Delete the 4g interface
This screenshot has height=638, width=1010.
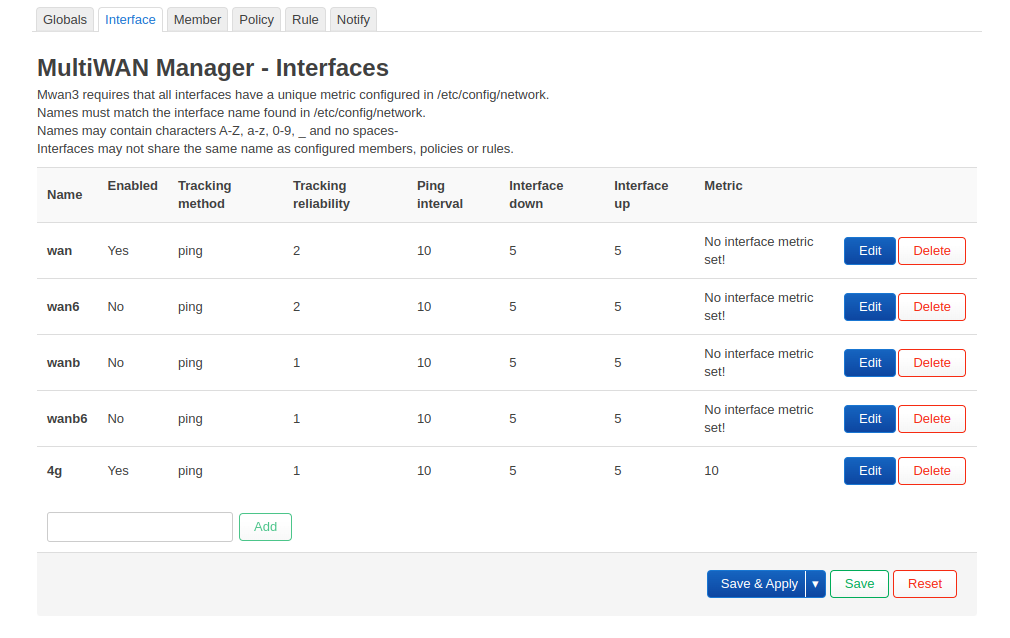(931, 471)
